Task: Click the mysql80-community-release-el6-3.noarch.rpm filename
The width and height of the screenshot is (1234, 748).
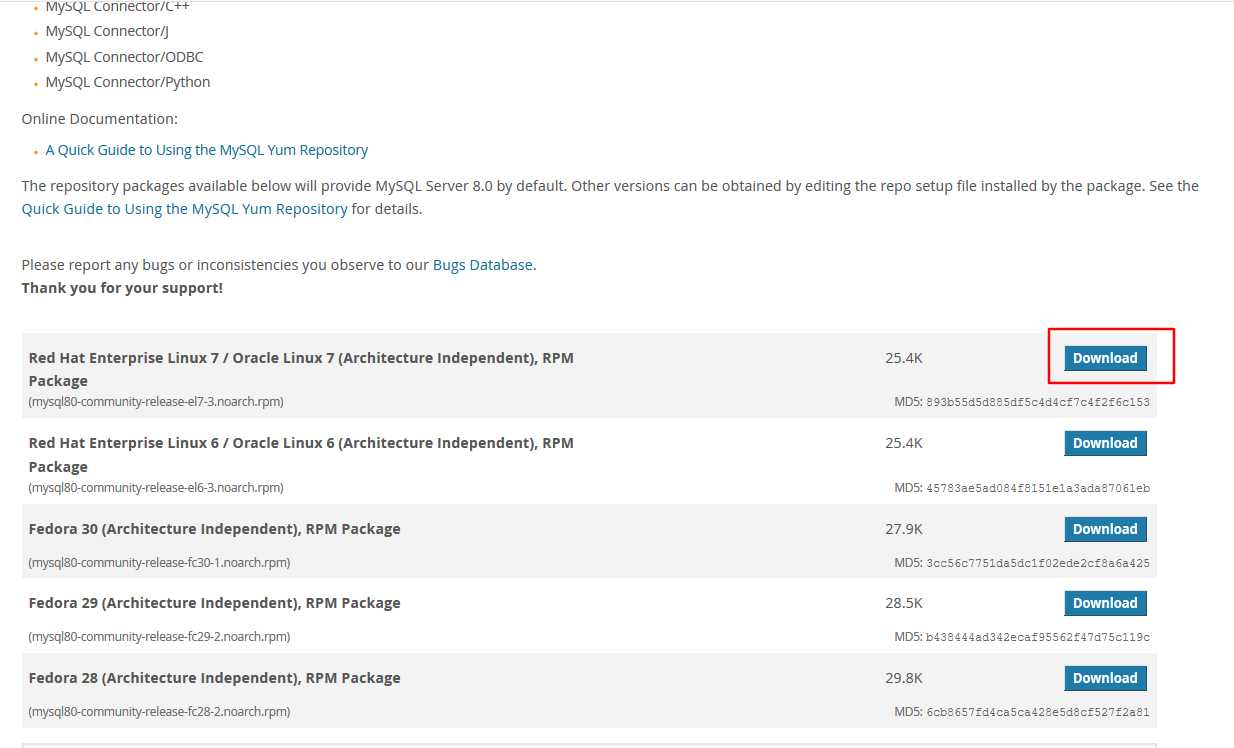Action: (x=156, y=488)
